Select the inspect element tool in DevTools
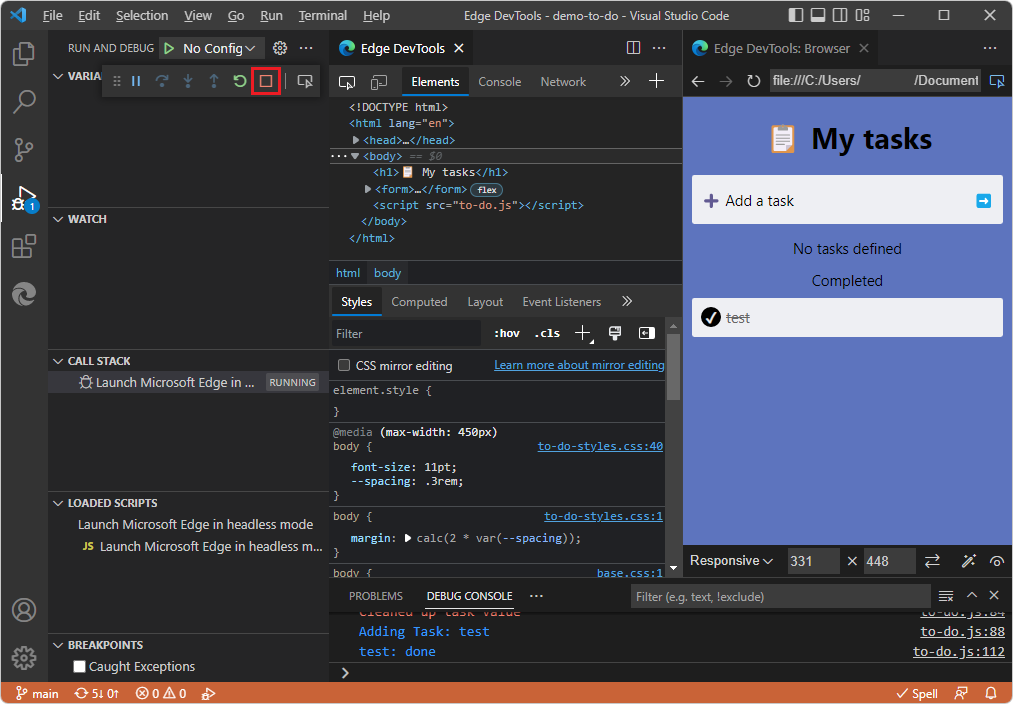Image resolution: width=1013 pixels, height=704 pixels. [347, 81]
